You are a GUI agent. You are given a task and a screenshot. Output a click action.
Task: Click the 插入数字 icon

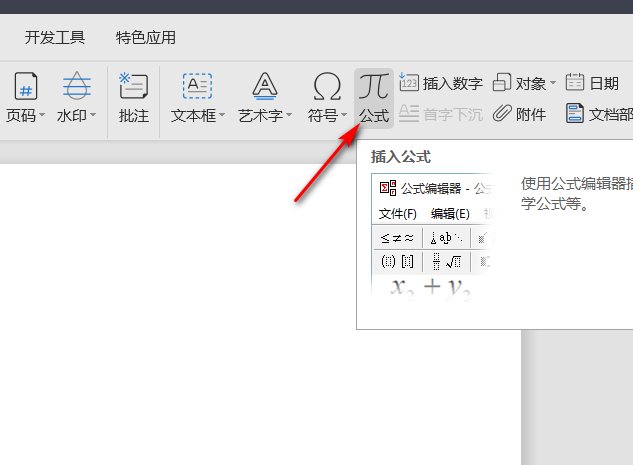[x=409, y=82]
